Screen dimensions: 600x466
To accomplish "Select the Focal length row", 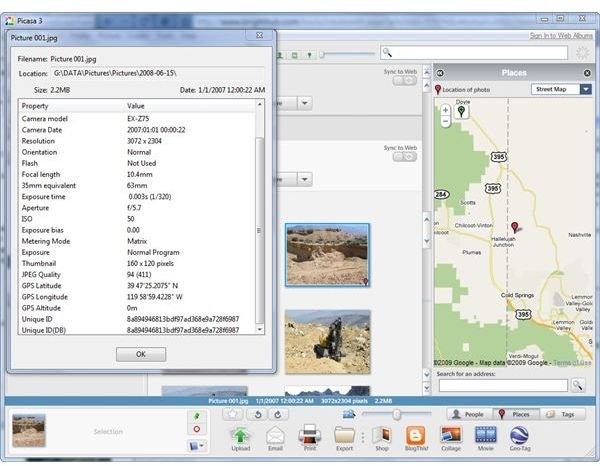I will click(x=137, y=174).
